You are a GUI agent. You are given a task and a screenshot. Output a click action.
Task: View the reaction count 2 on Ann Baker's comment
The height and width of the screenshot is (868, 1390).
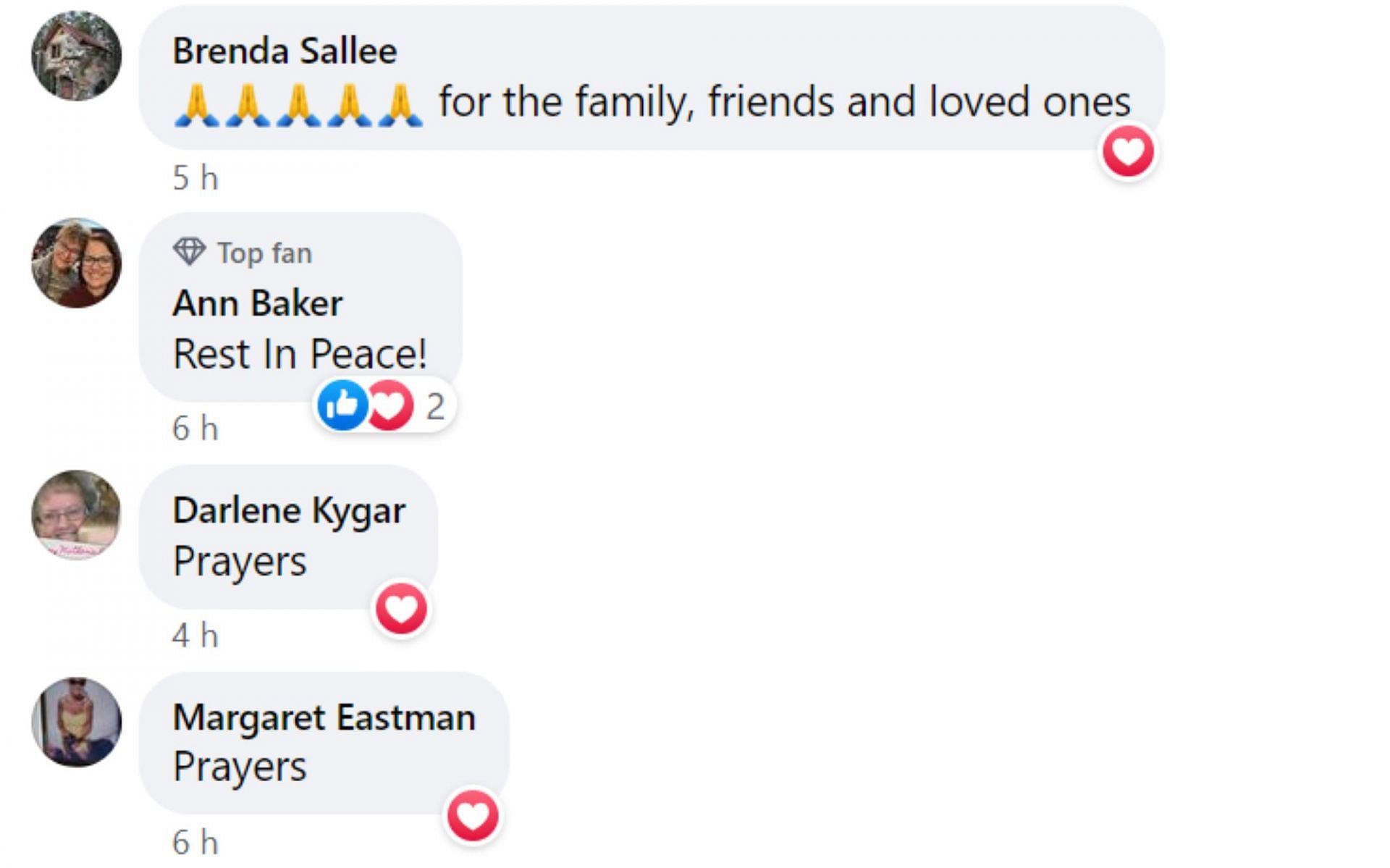tap(435, 407)
